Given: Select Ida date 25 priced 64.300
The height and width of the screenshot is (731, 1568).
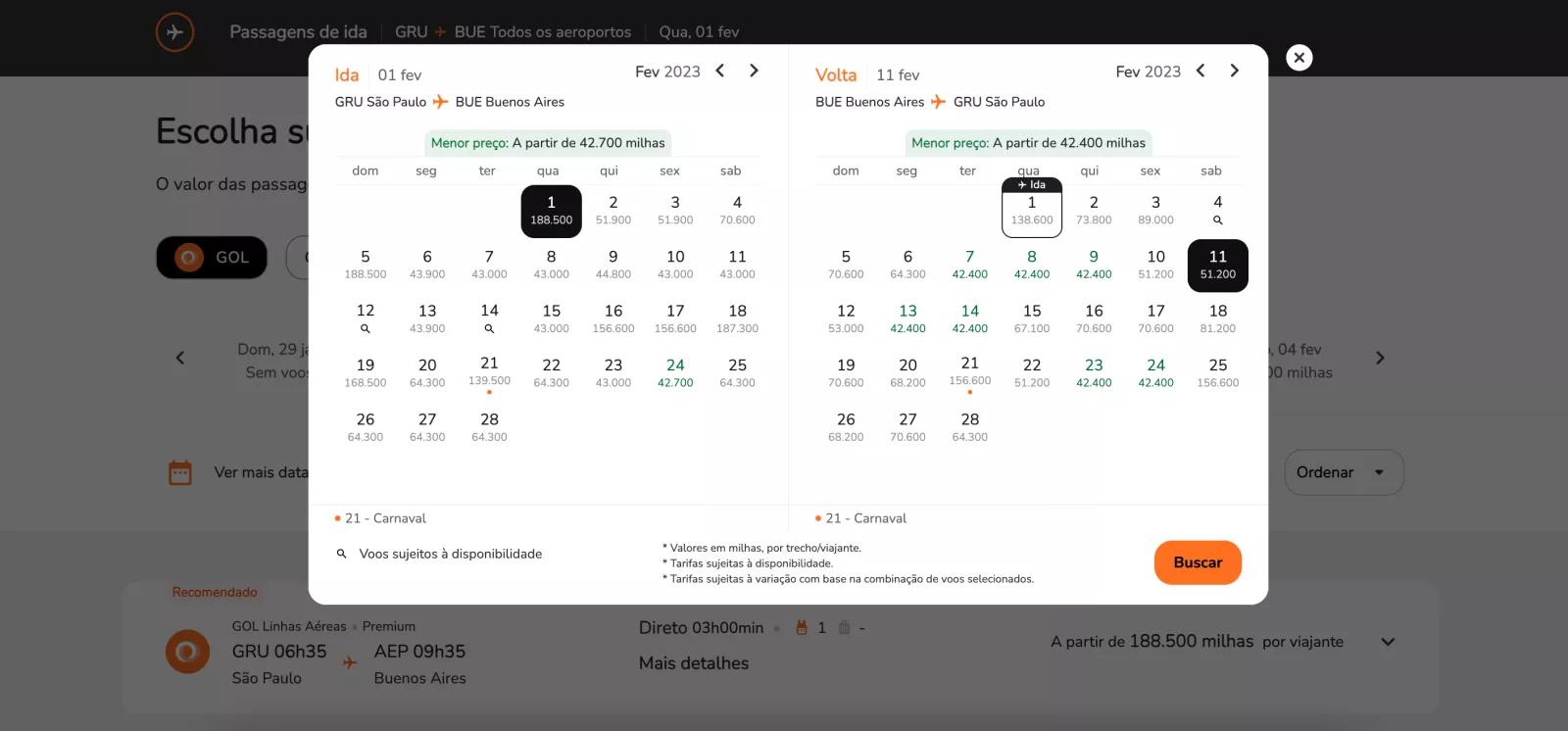Looking at the screenshot, I should point(737,372).
